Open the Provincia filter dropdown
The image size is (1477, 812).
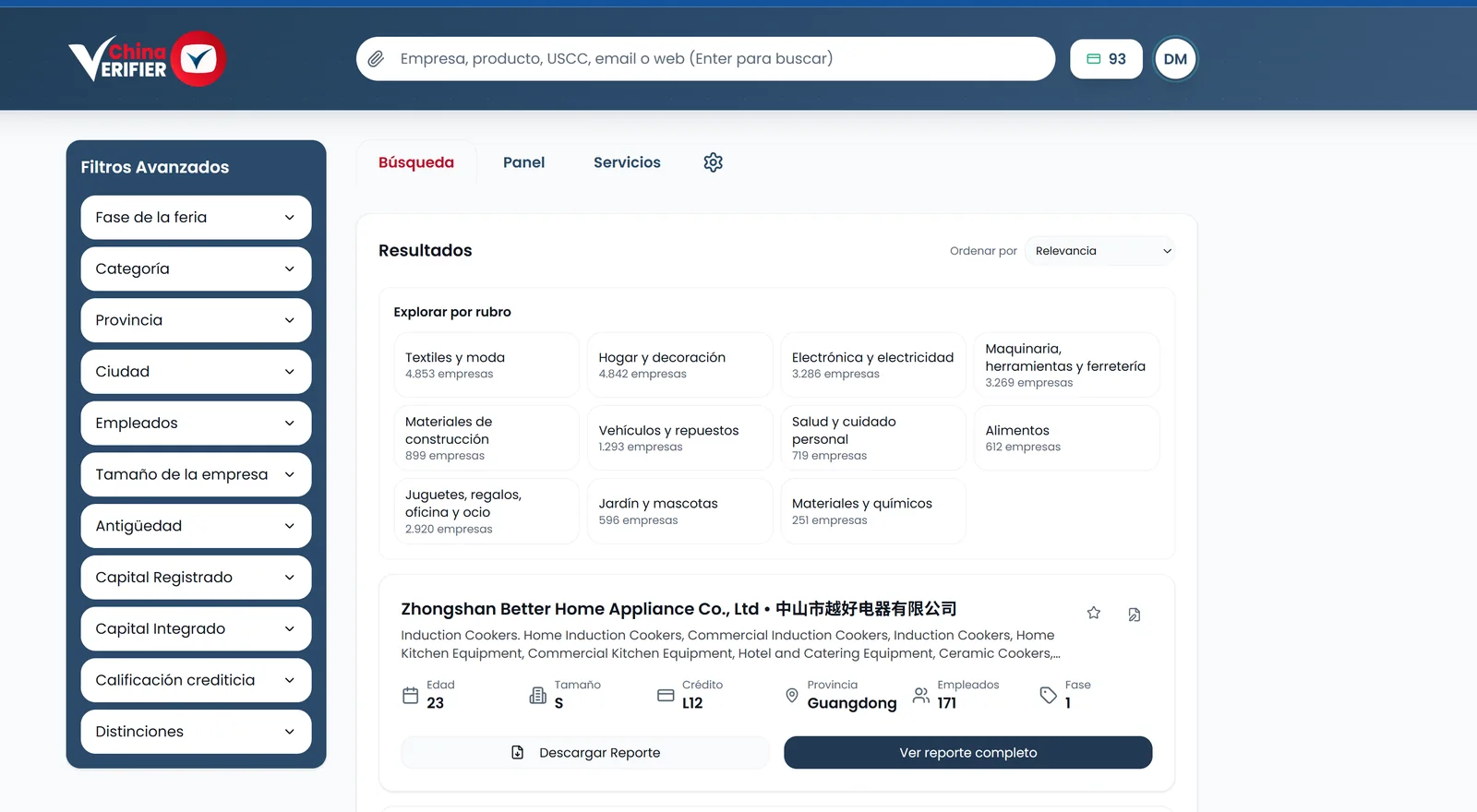196,320
